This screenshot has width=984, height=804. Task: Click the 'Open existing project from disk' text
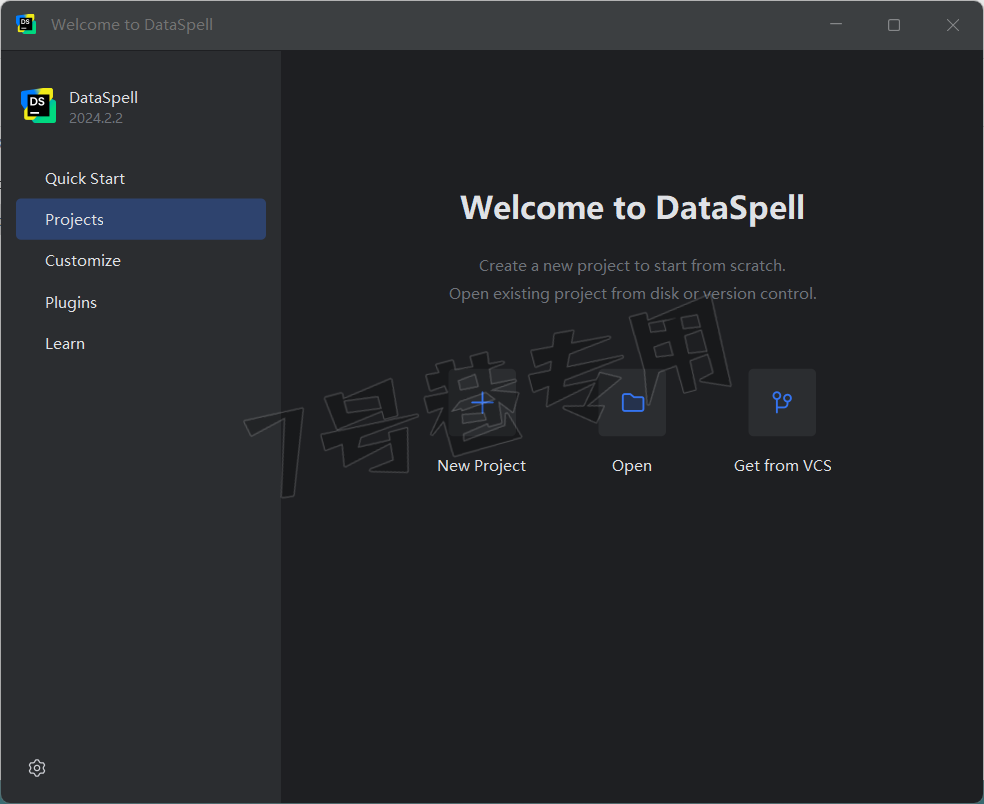[x=564, y=294]
